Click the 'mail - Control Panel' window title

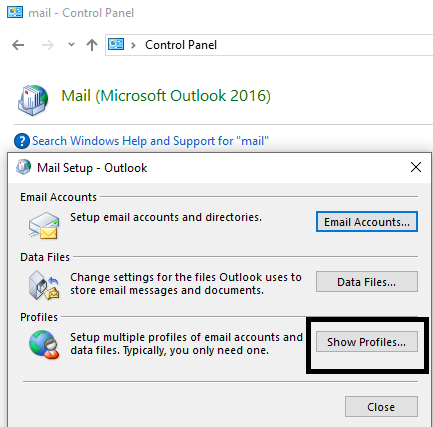coord(81,13)
